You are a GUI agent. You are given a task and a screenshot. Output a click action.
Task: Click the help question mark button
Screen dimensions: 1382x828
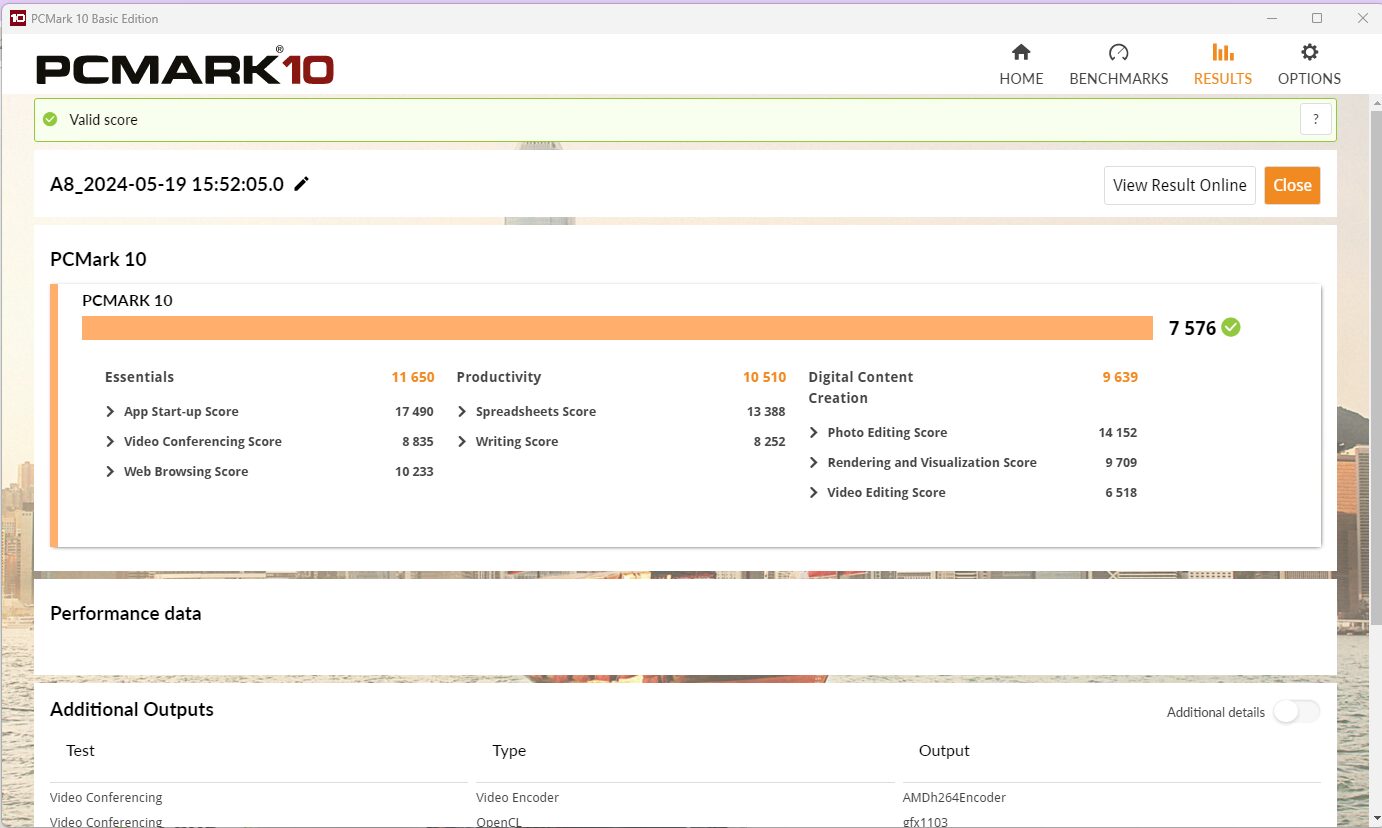[x=1315, y=119]
